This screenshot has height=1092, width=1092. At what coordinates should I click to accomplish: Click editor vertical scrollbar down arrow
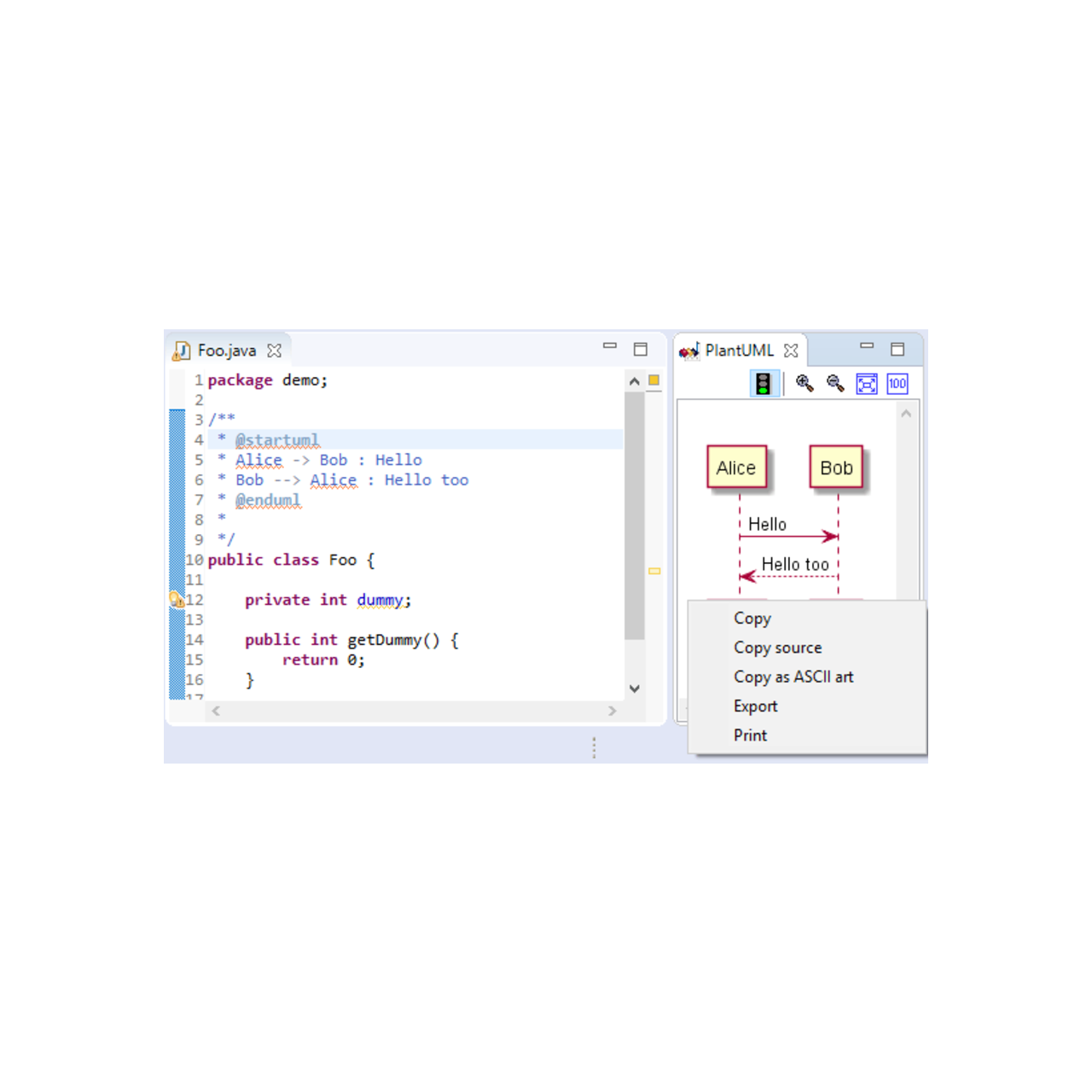634,688
